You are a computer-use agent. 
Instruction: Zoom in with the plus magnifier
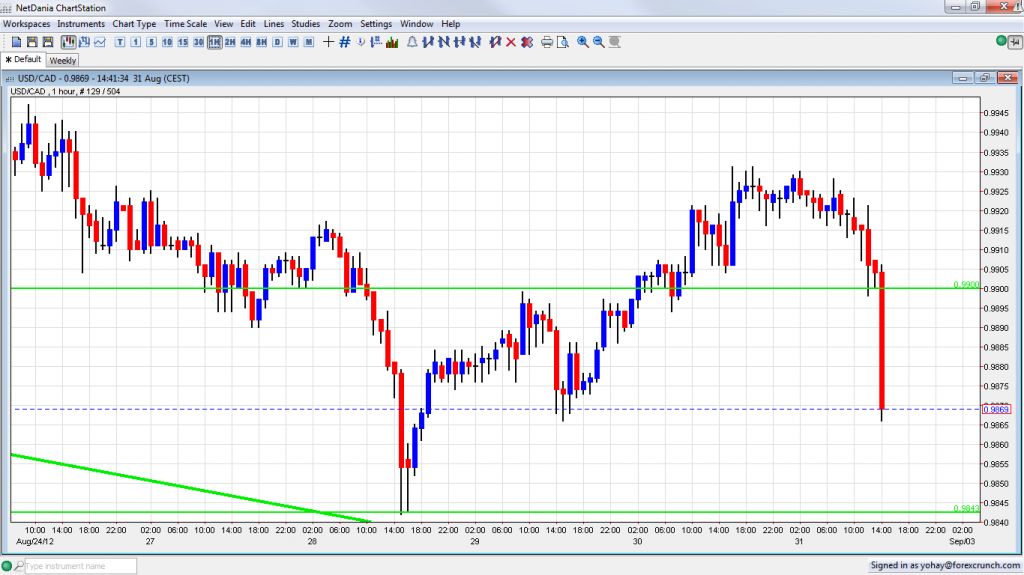pos(583,42)
